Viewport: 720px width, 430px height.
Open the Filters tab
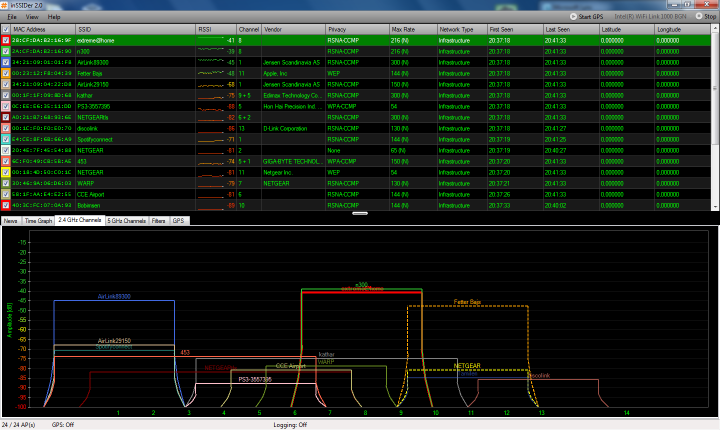point(158,221)
